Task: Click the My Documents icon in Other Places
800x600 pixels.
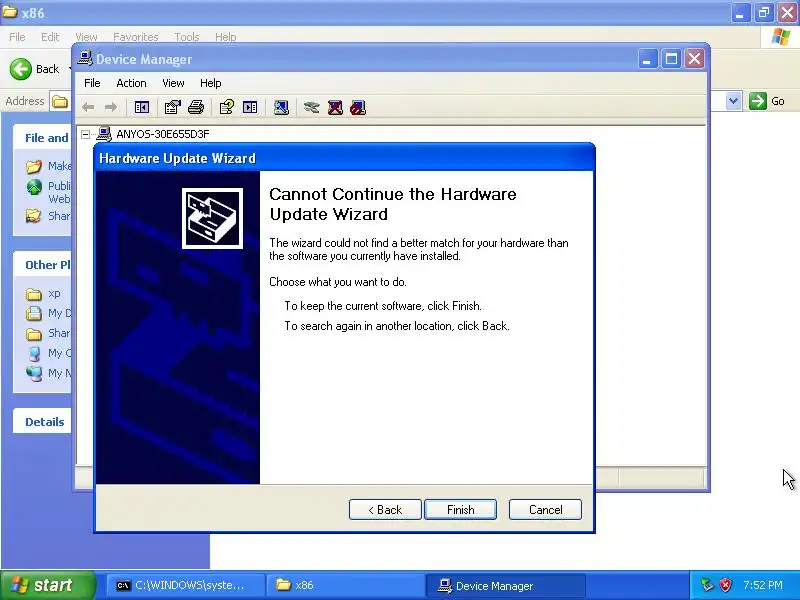Action: pos(34,313)
